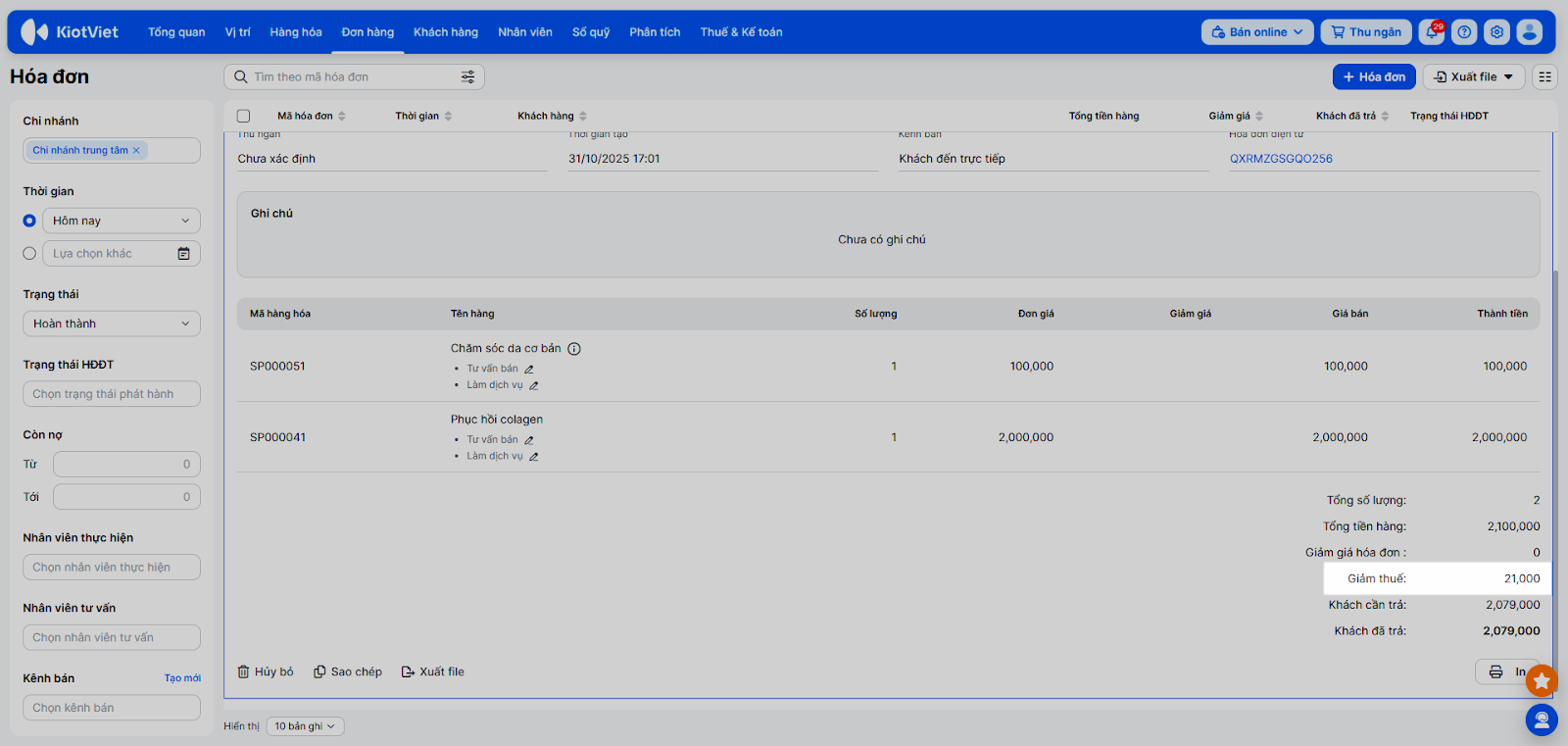1568x746 pixels.
Task: Open 'Hàng hóa' menu
Action: (296, 32)
